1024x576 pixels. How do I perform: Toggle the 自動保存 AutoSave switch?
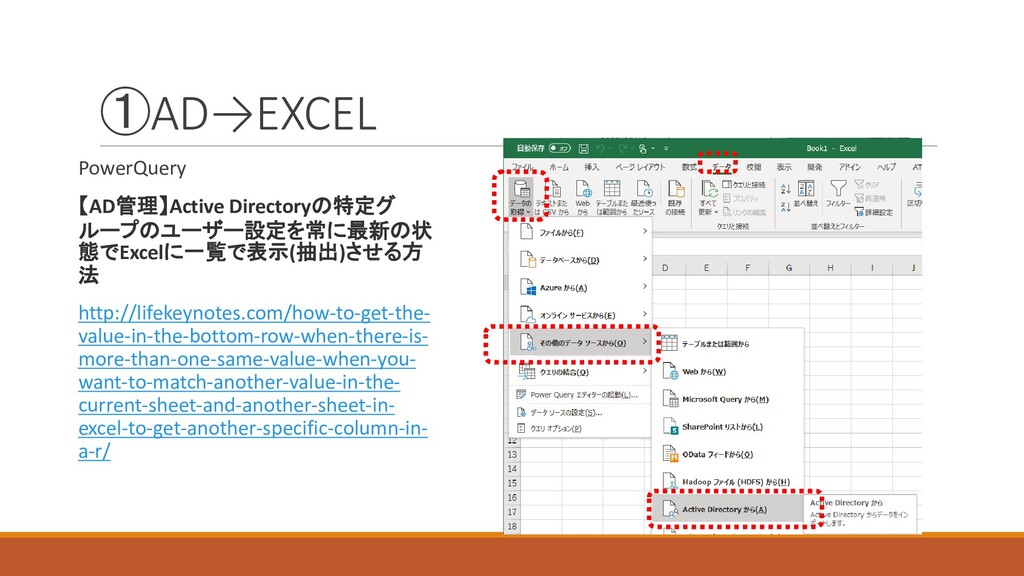(x=560, y=148)
